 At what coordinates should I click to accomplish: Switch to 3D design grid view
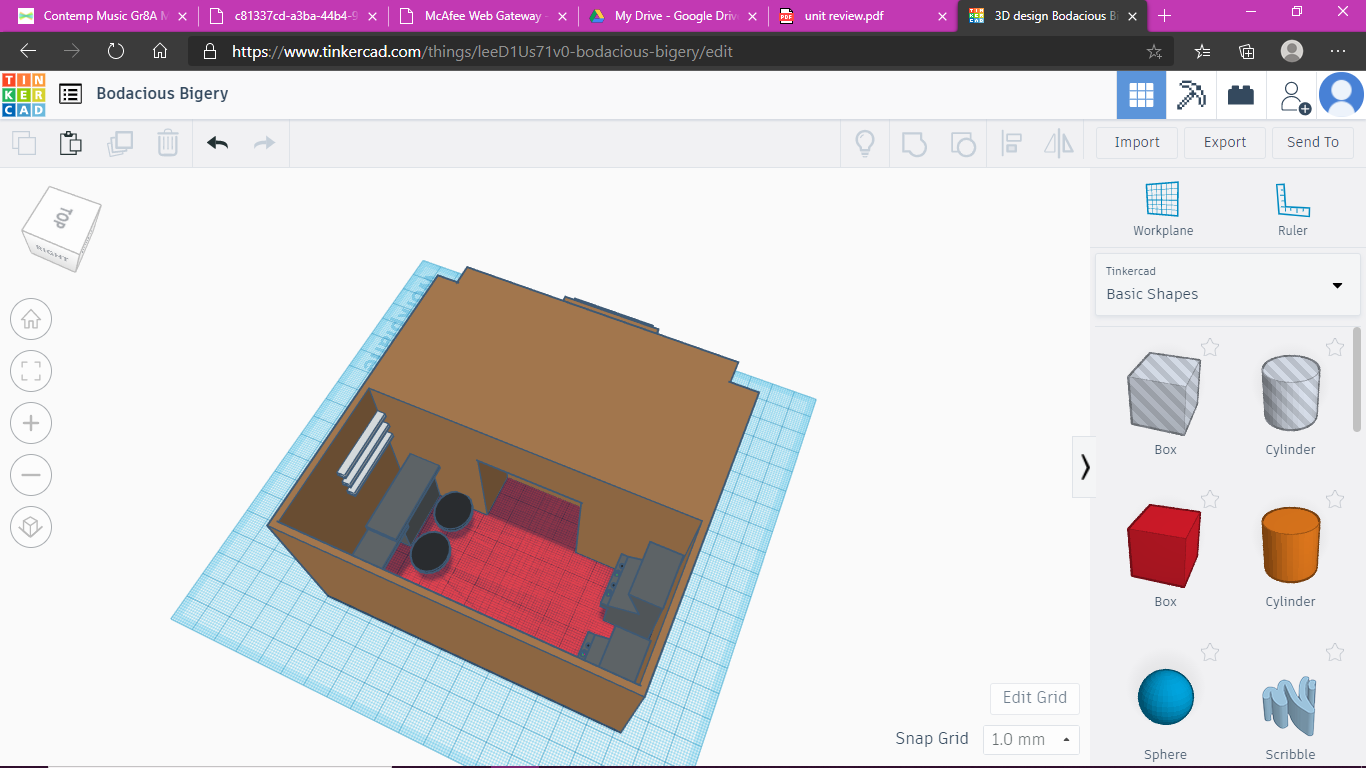pyautogui.click(x=1141, y=95)
